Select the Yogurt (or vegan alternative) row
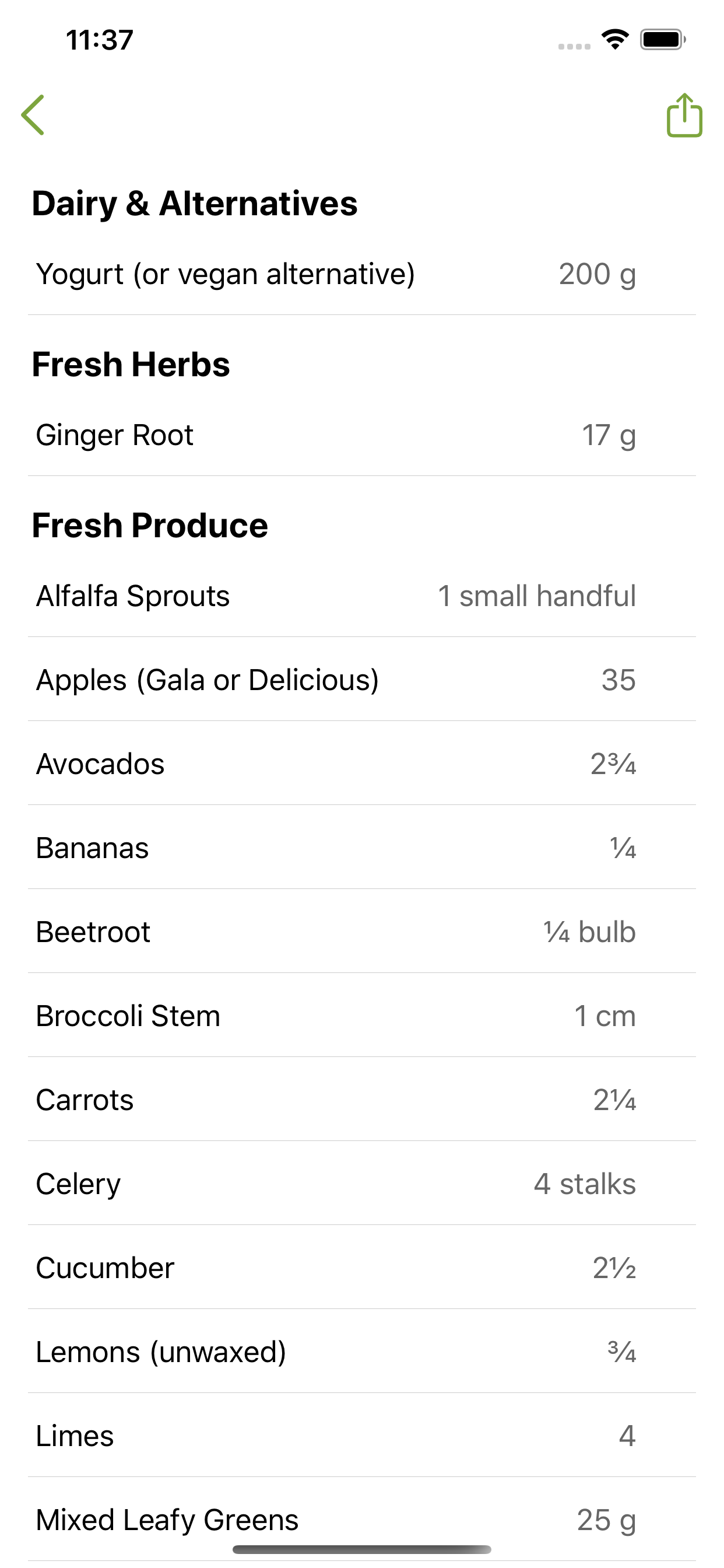This screenshot has height=1568, width=724. coord(362,274)
